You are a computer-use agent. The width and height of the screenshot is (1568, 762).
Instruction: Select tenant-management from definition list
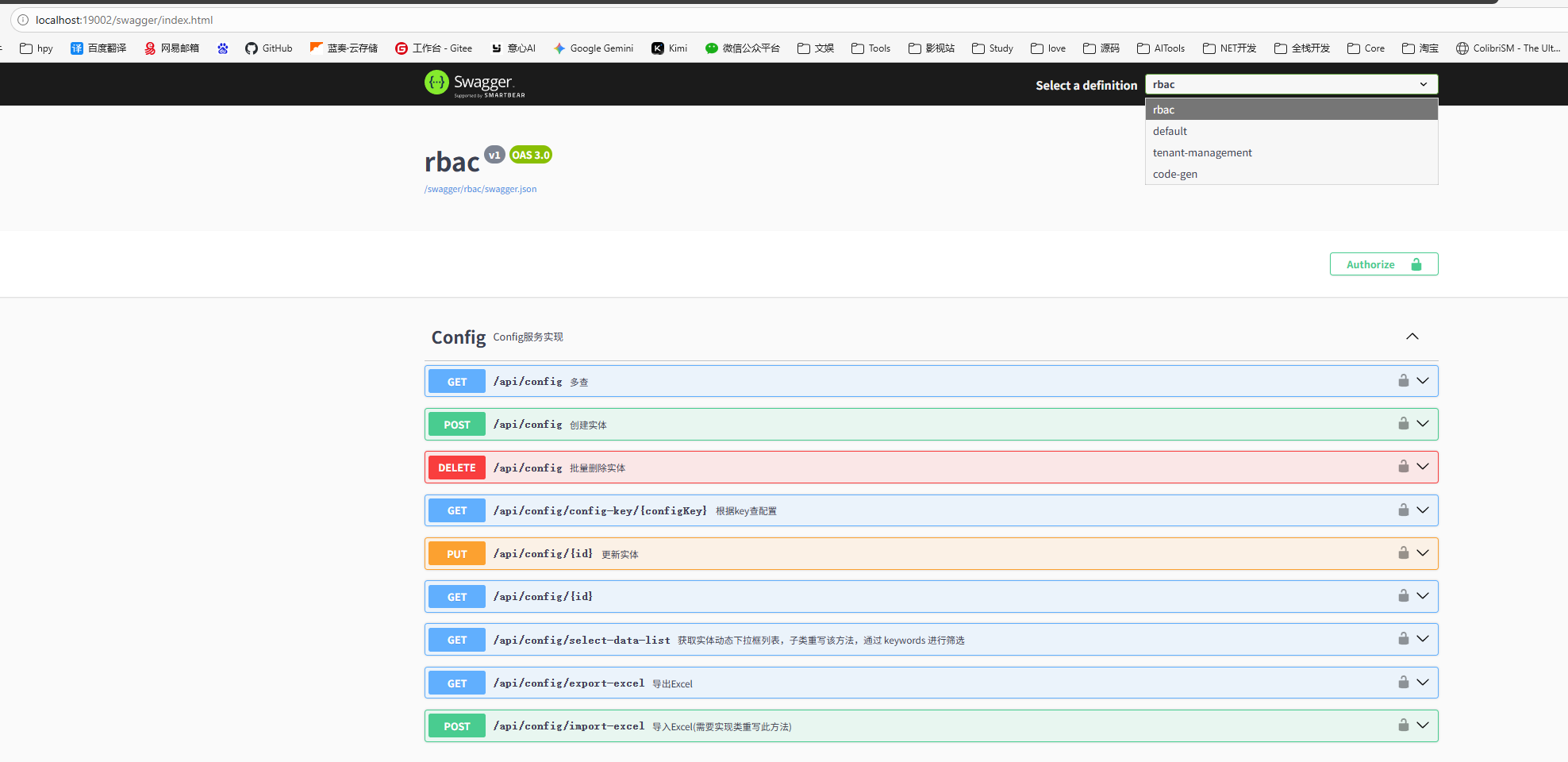[x=1202, y=152]
